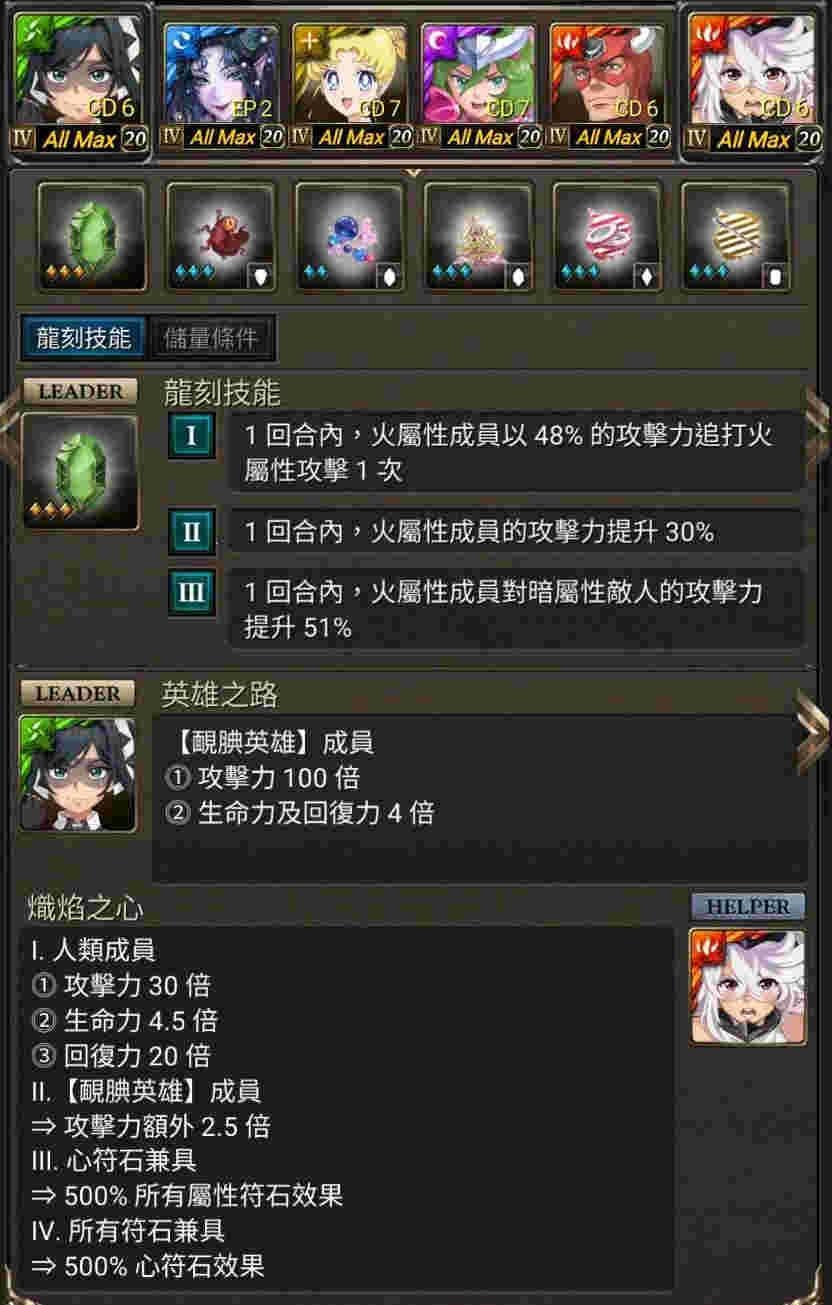
Task: Select dragon craft skill level II
Action: (191, 530)
